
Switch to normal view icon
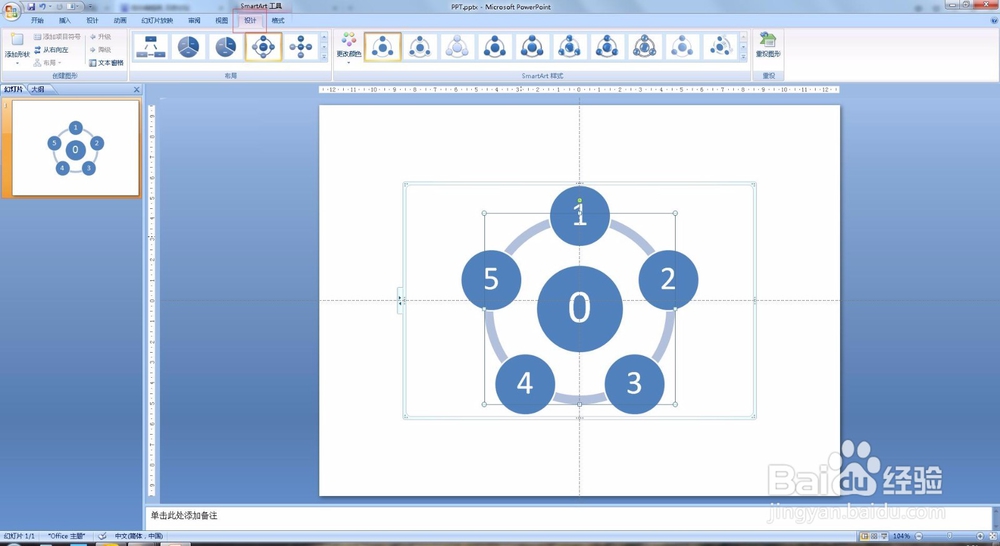point(864,536)
